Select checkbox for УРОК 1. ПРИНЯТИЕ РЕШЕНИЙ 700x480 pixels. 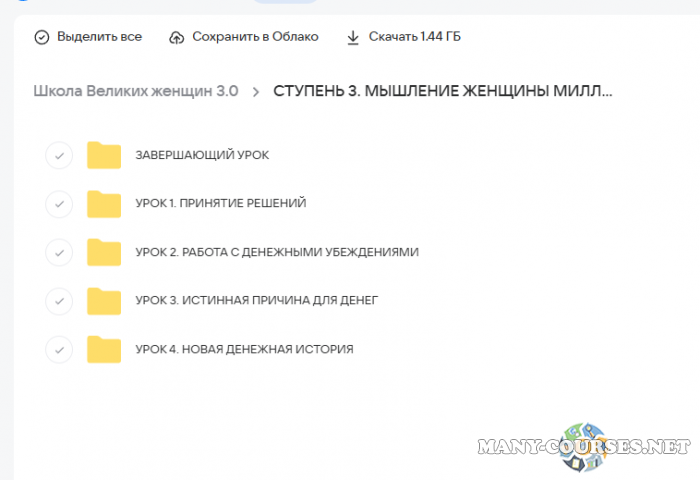coord(59,203)
